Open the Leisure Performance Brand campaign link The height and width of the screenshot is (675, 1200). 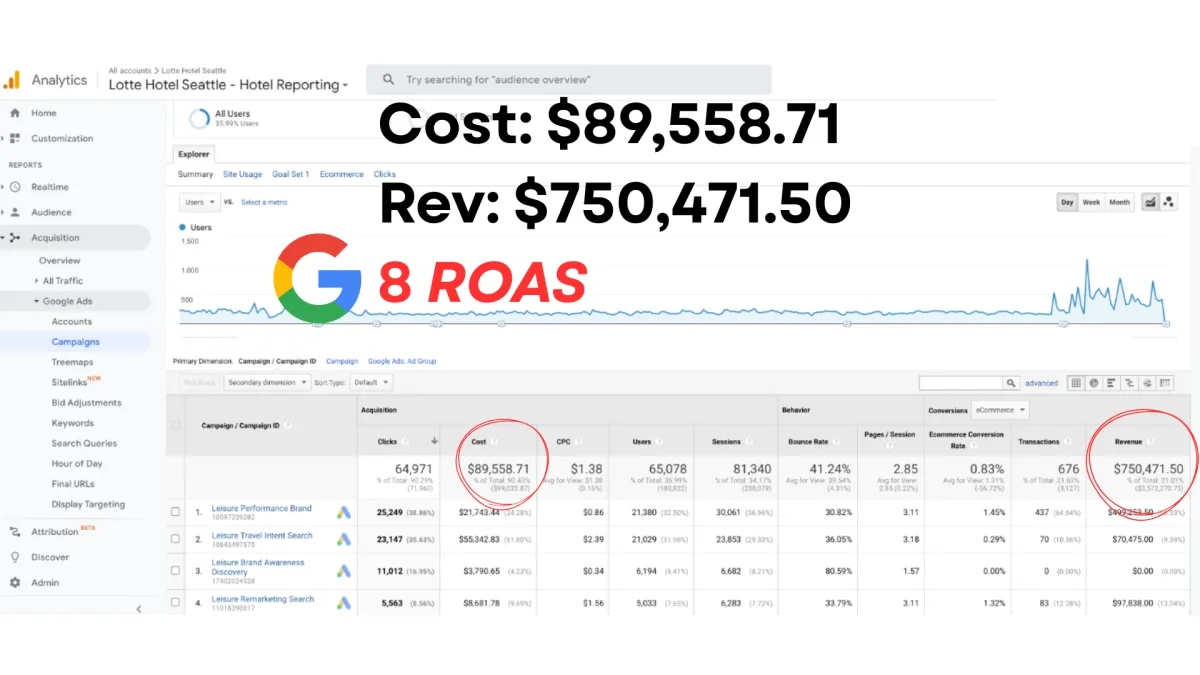click(x=262, y=508)
